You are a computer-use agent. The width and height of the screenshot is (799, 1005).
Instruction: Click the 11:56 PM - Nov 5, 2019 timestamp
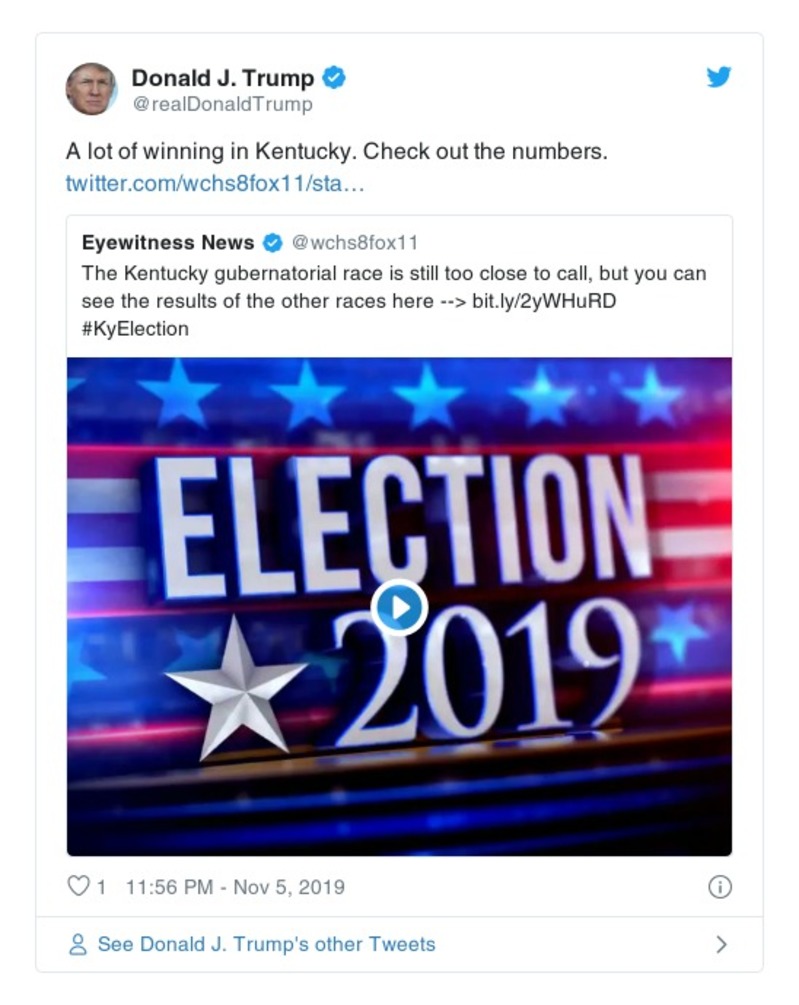[235, 887]
